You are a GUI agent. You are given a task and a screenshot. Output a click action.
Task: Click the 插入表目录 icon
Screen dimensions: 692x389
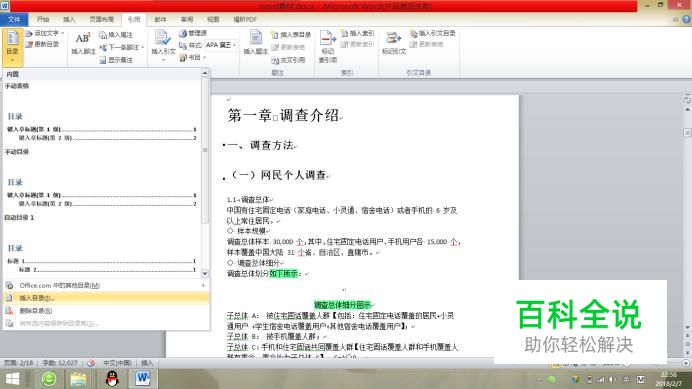[275, 34]
